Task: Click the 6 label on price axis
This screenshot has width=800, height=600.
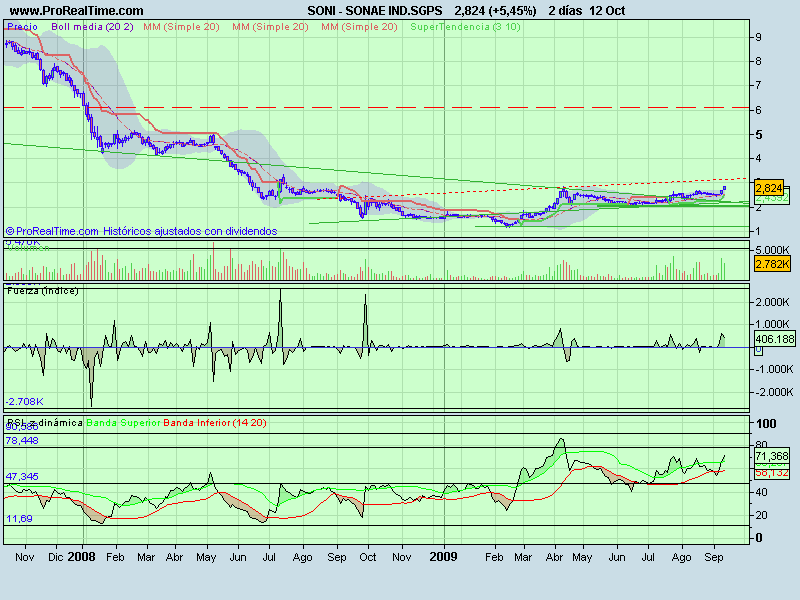Action: 759,110
